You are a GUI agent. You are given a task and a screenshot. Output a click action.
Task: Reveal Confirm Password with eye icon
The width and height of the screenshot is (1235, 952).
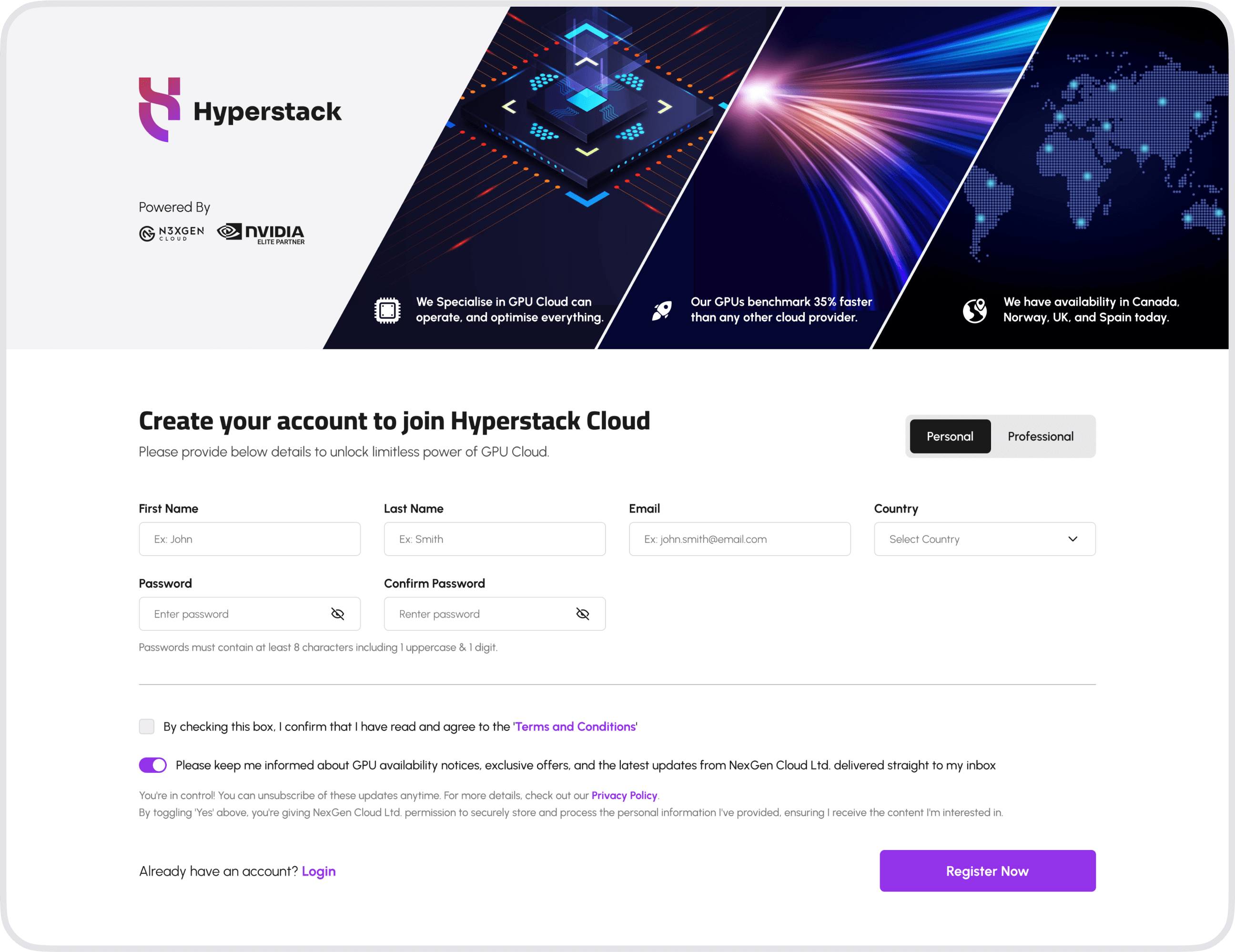(582, 614)
